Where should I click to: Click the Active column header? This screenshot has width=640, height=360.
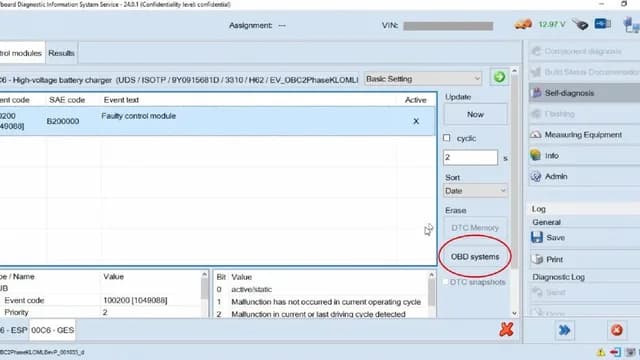[x=416, y=100]
